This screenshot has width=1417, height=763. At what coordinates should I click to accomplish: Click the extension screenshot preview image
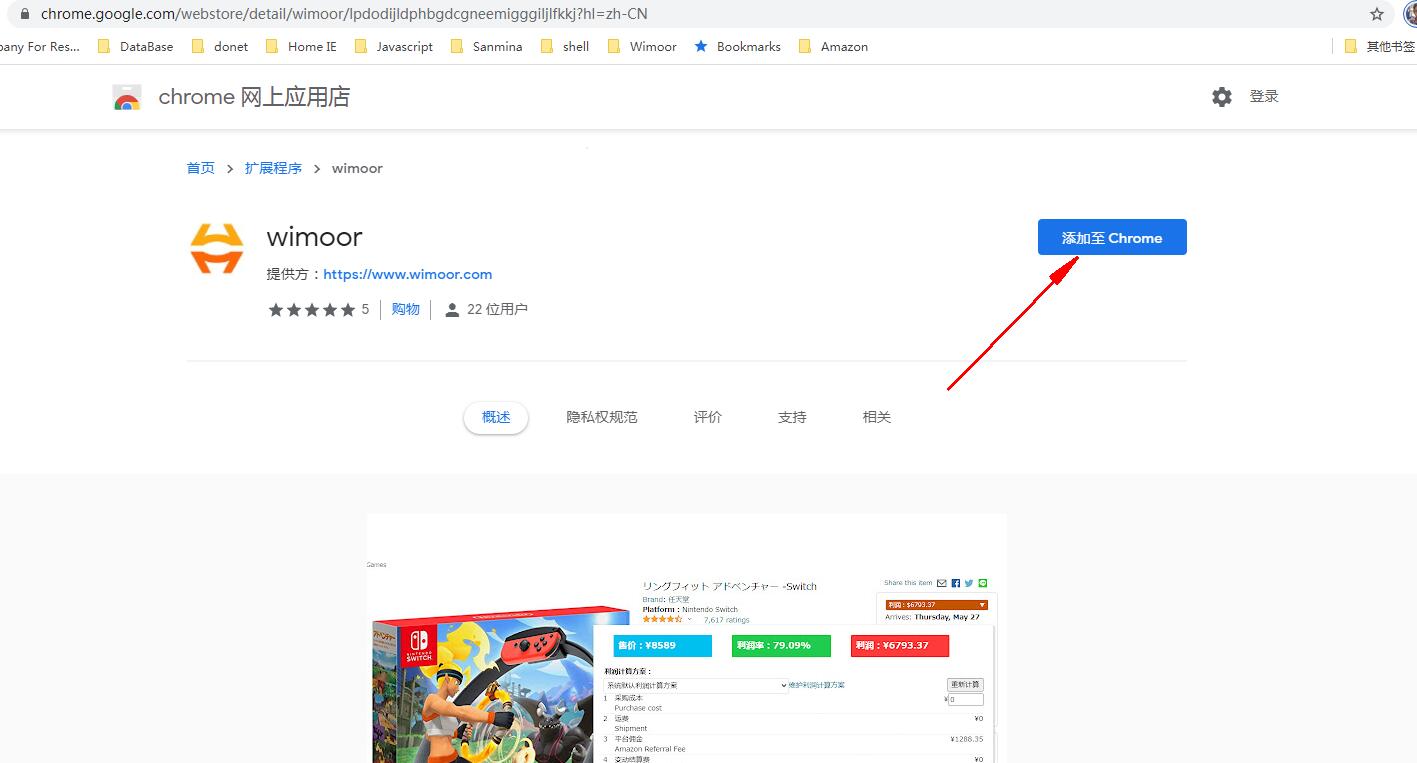(686, 638)
